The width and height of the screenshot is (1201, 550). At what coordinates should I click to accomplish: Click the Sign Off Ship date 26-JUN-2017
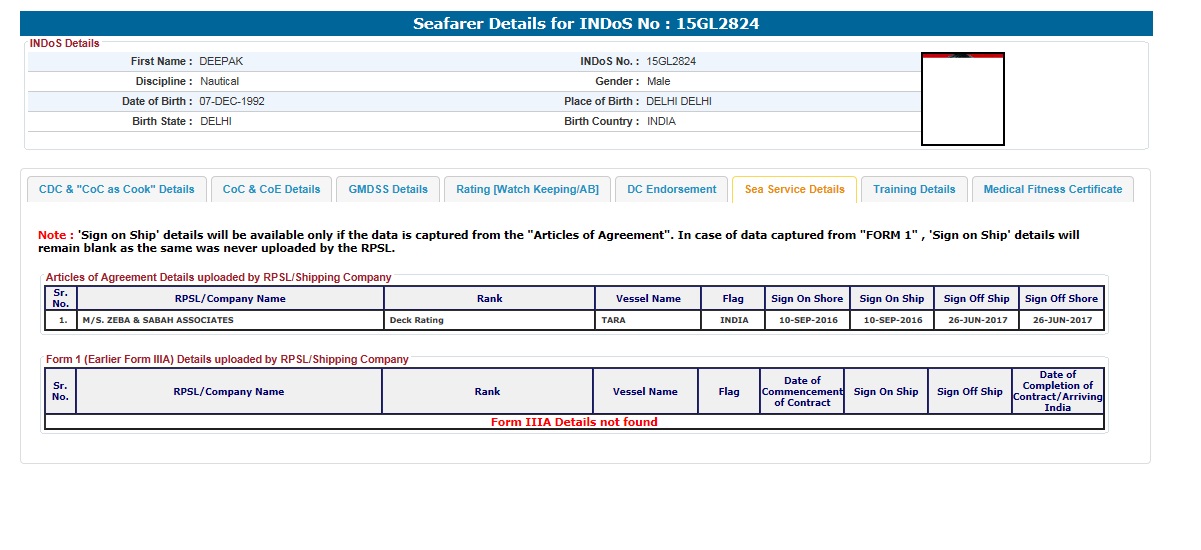[x=977, y=320]
